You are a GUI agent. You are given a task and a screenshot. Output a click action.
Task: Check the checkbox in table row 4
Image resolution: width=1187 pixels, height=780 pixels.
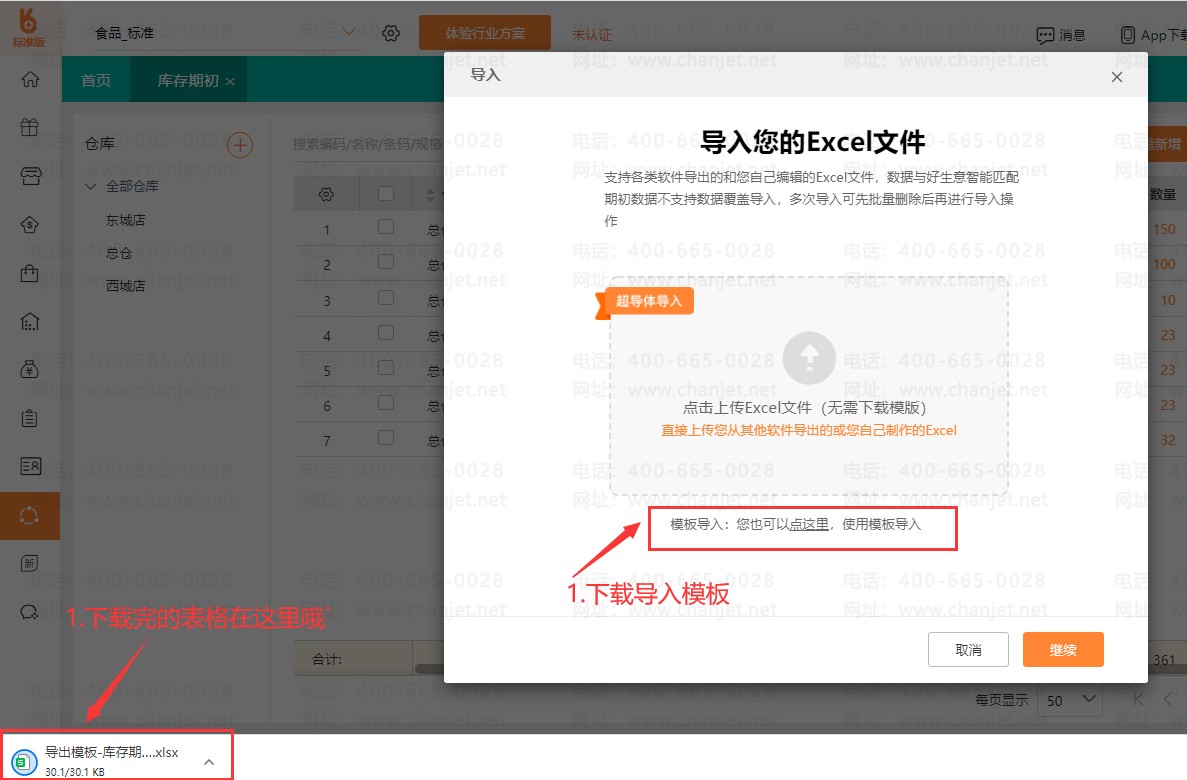[x=386, y=335]
